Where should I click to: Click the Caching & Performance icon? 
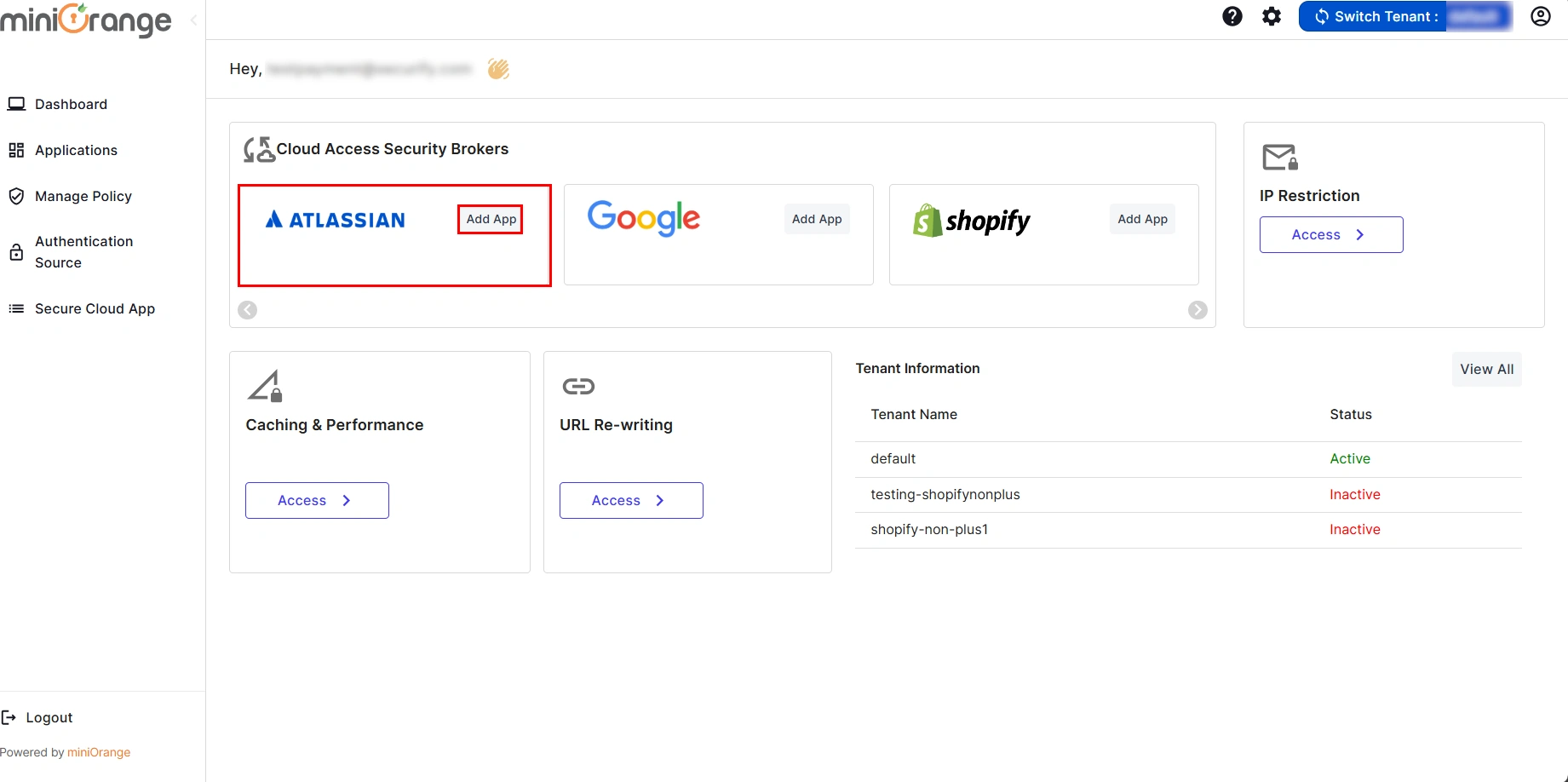265,386
